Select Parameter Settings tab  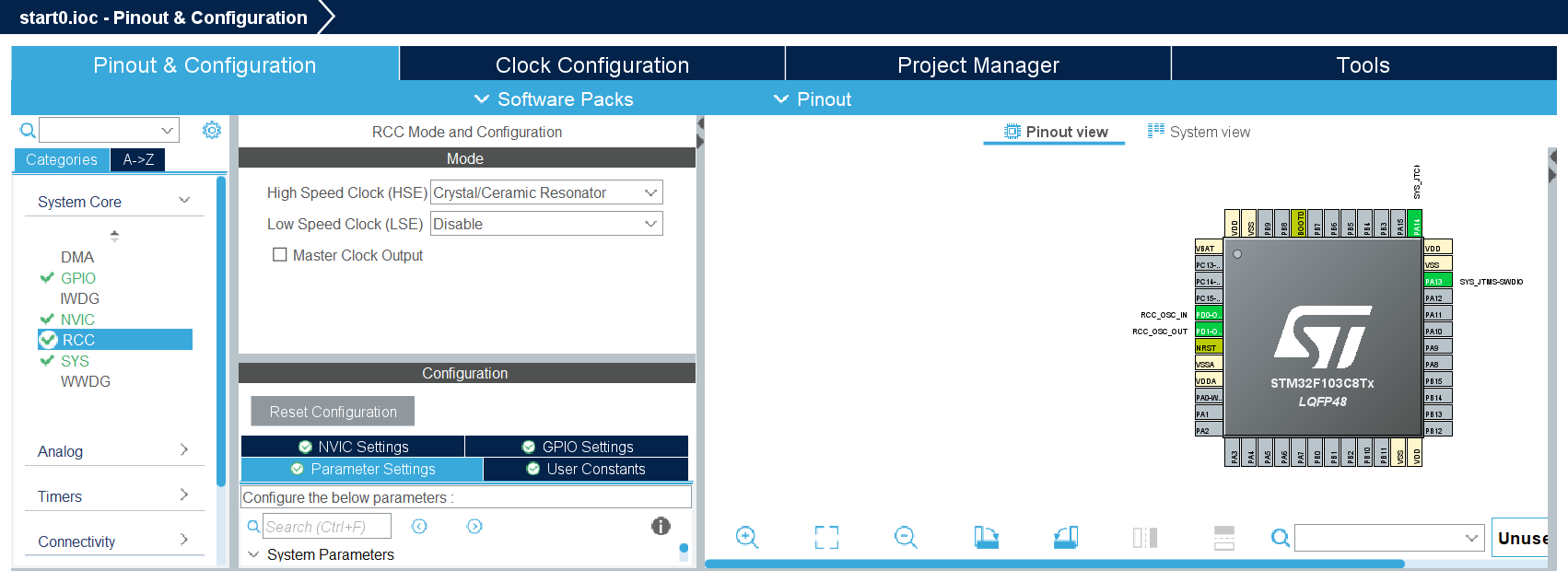coord(362,469)
